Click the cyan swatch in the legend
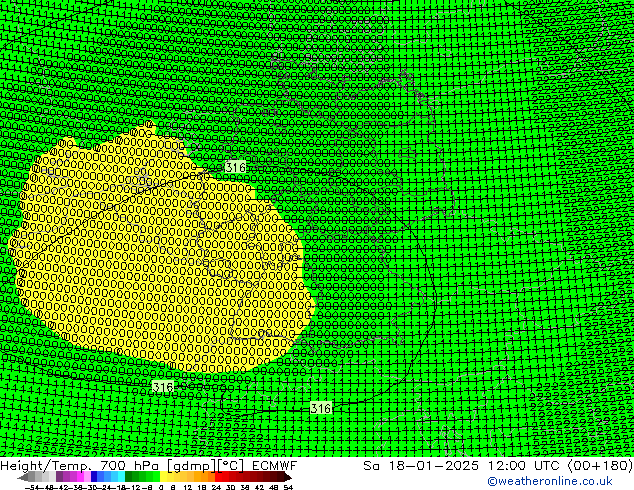This screenshot has height=490, width=634. click(x=121, y=476)
